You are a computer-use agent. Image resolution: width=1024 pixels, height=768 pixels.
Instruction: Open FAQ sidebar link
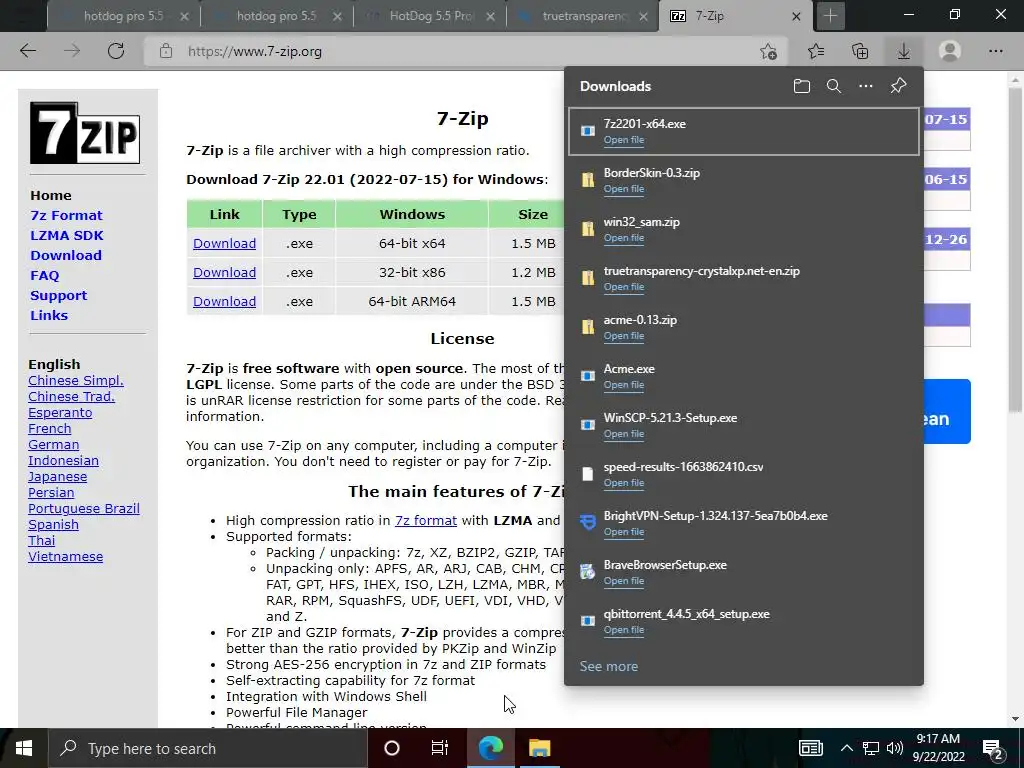point(44,276)
